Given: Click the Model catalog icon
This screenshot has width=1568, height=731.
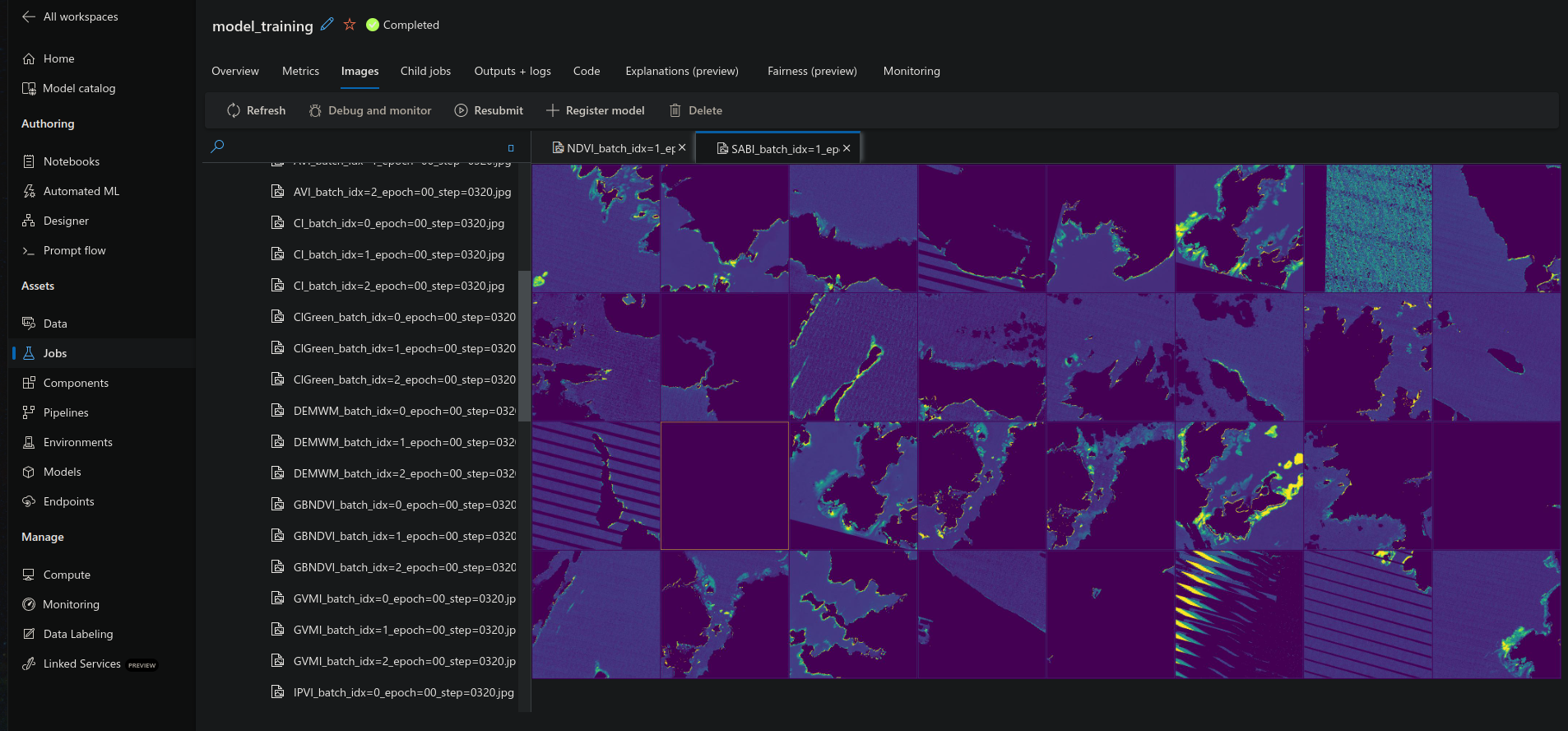Looking at the screenshot, I should [29, 88].
